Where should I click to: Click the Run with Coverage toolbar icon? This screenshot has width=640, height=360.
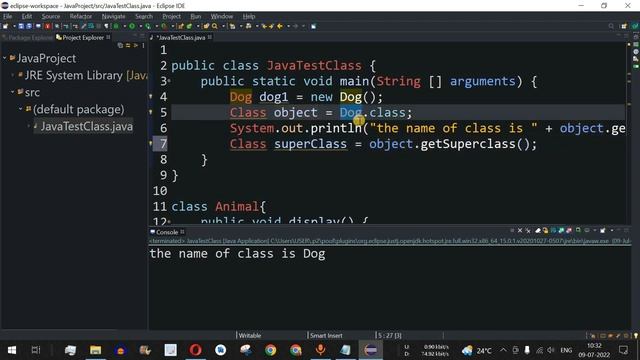tap(148, 26)
